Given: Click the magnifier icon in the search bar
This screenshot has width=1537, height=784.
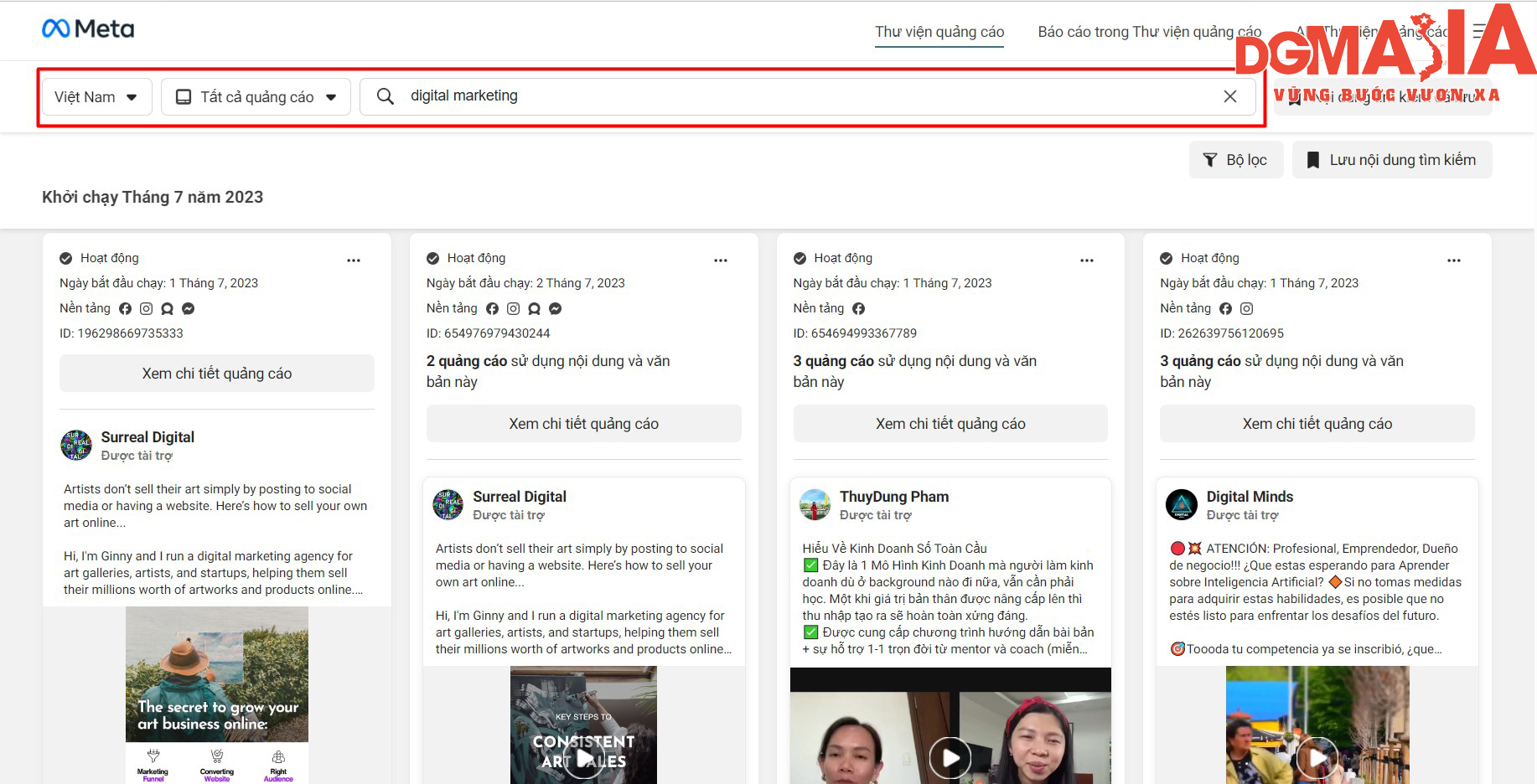Looking at the screenshot, I should pyautogui.click(x=386, y=96).
